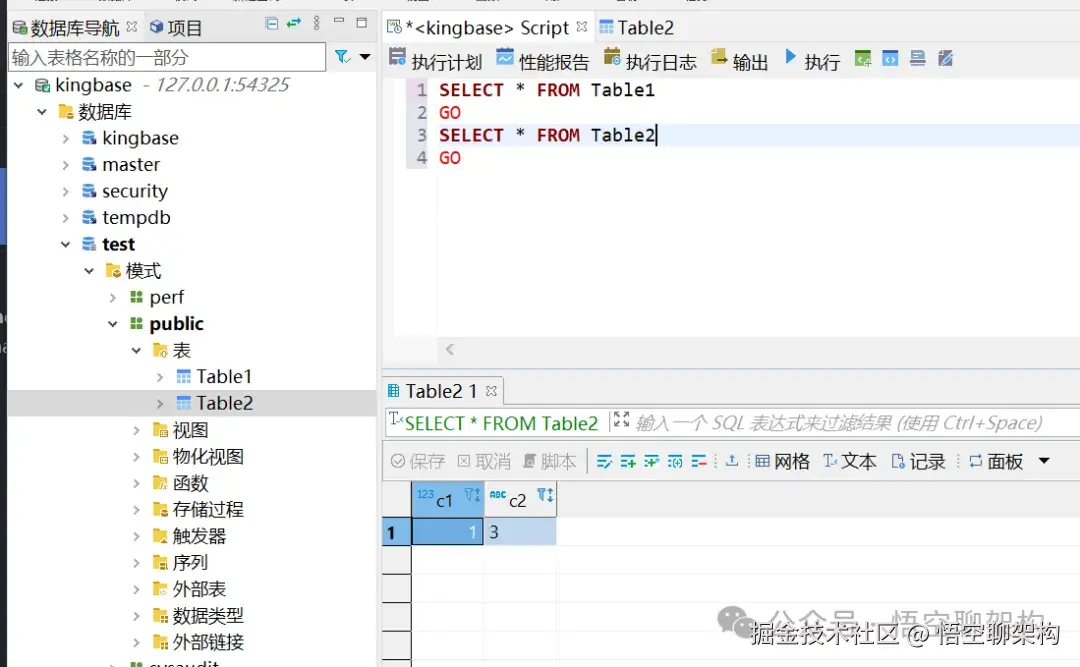Close the Table2 1 results tab

click(491, 391)
